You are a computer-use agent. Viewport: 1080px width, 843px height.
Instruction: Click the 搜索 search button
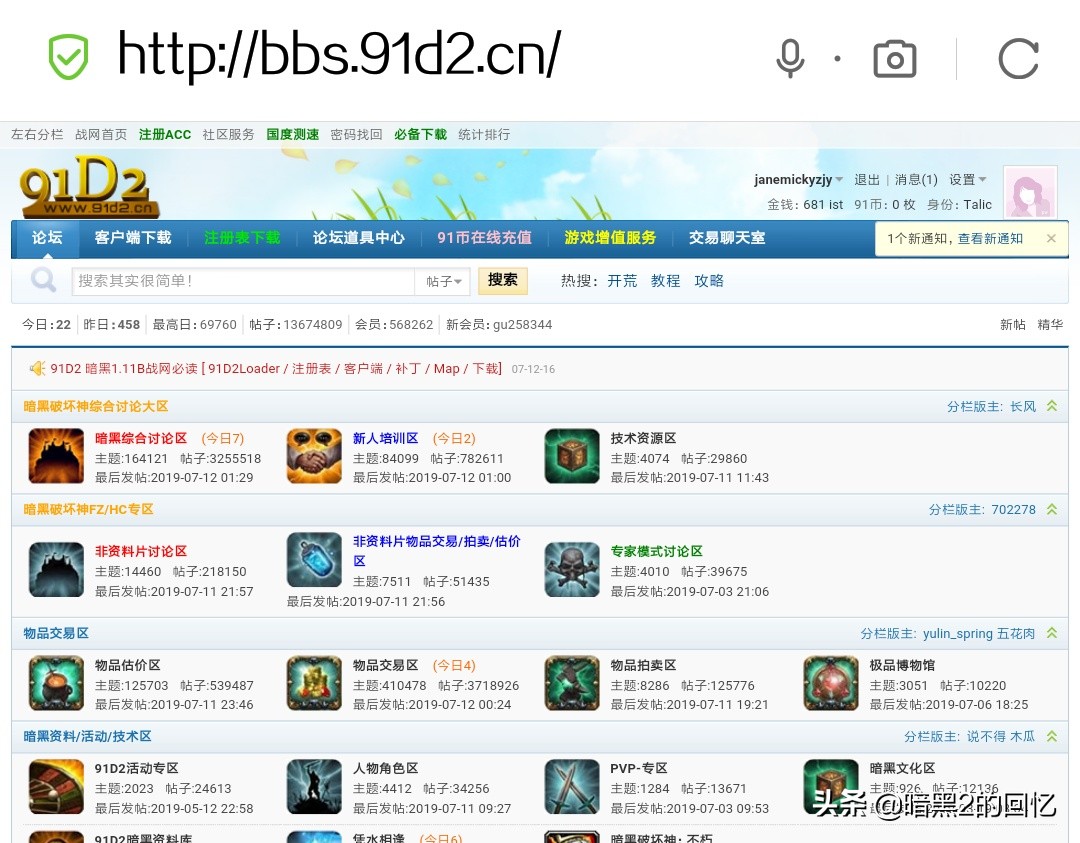coord(503,280)
